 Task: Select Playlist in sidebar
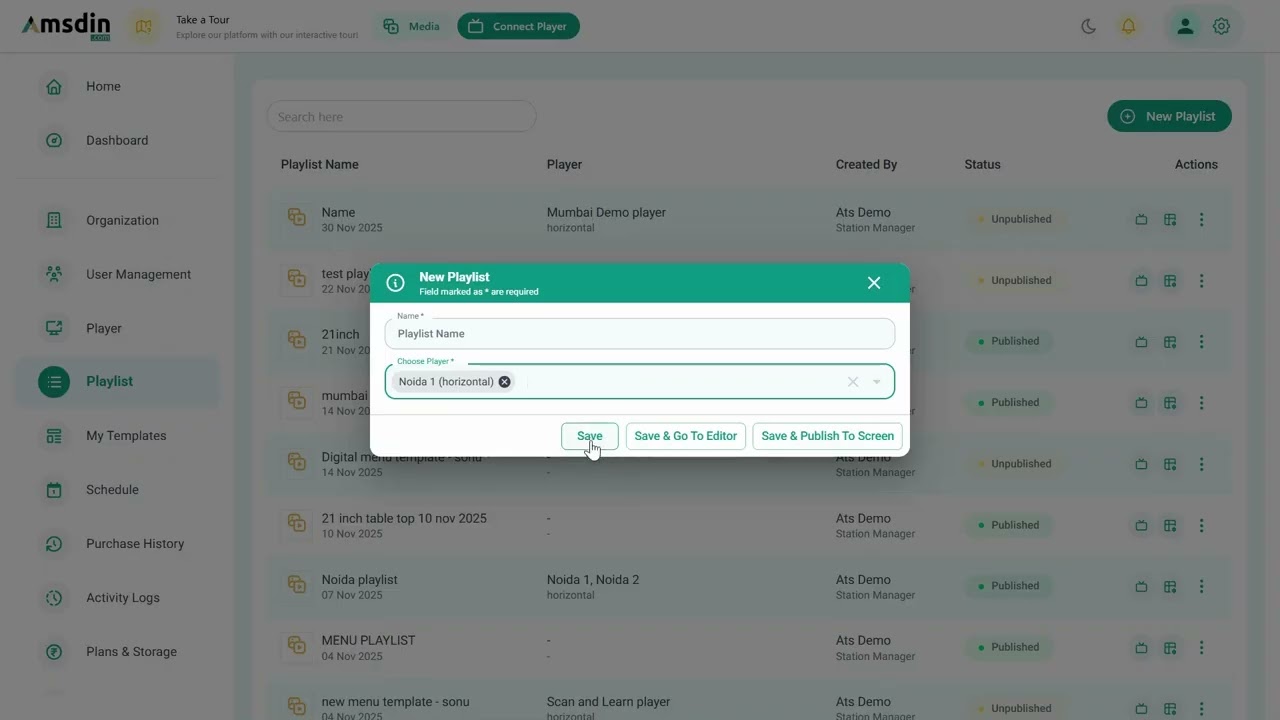point(118,382)
